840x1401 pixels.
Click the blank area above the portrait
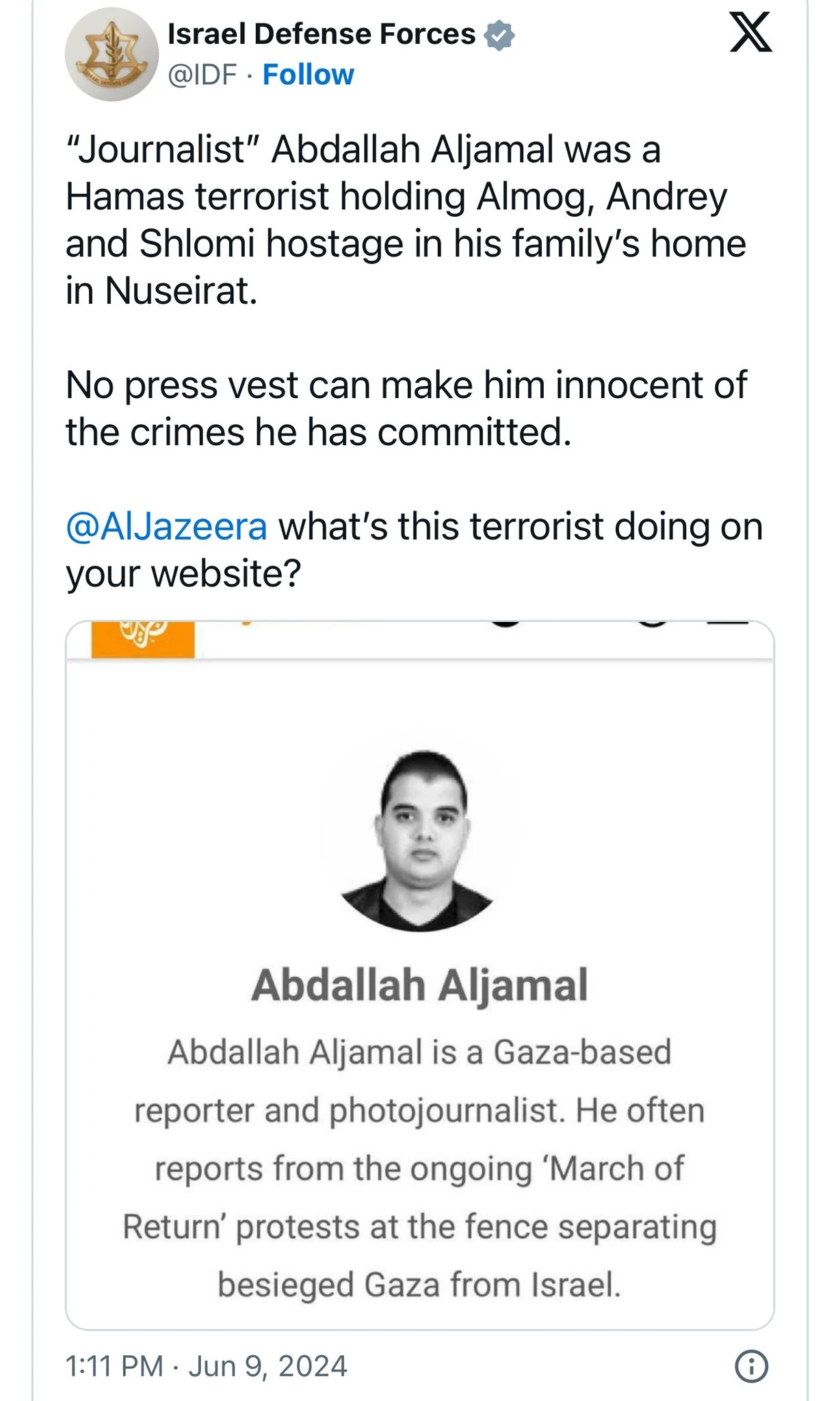point(419,705)
